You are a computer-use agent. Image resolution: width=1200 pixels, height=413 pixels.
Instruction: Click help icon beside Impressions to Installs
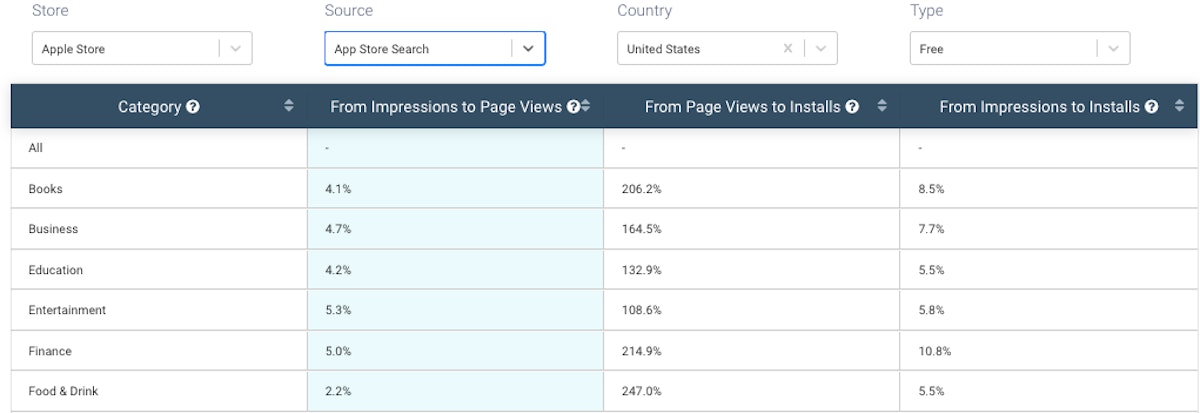(1152, 107)
